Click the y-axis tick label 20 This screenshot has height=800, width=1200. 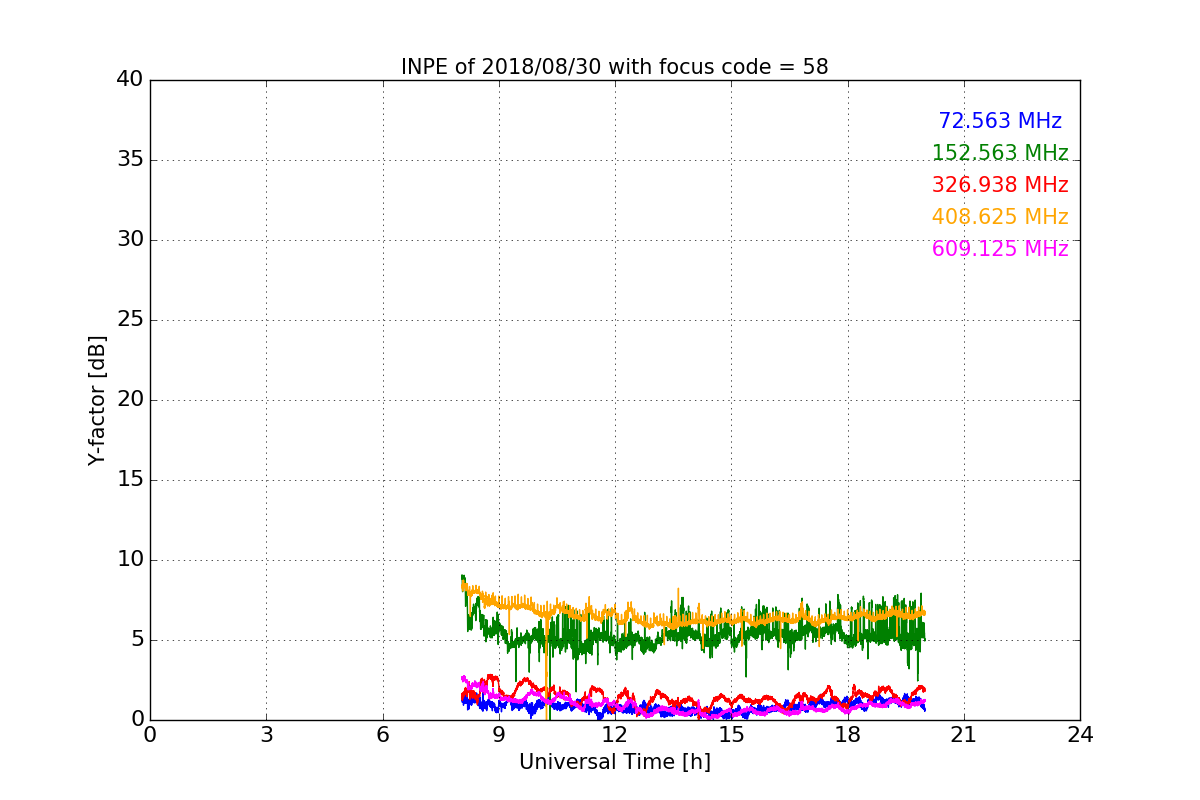coord(130,400)
